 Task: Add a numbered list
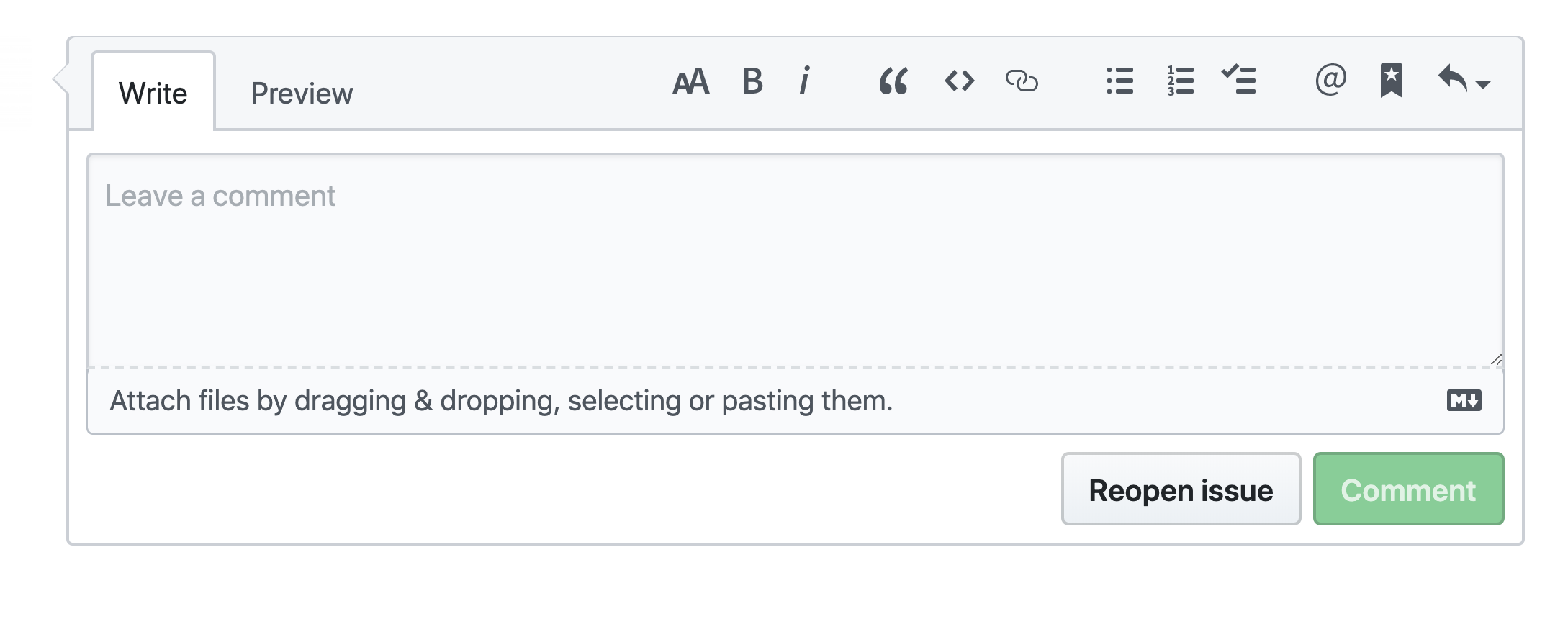pos(1180,81)
